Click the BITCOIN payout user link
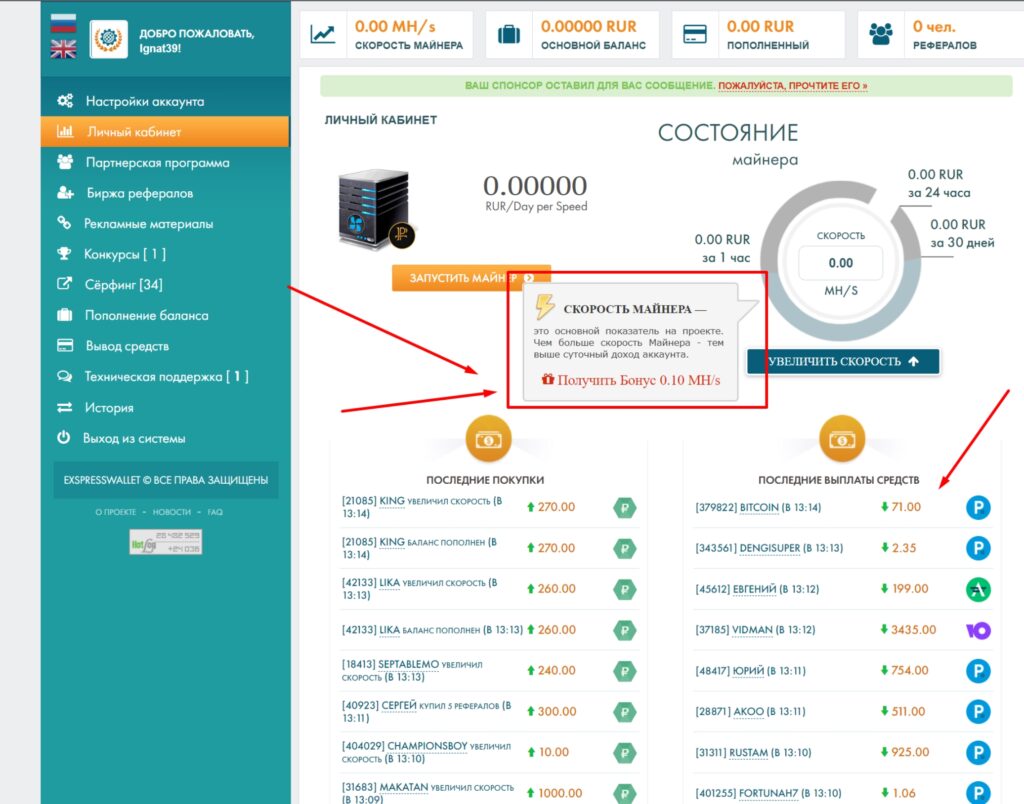 click(x=759, y=507)
